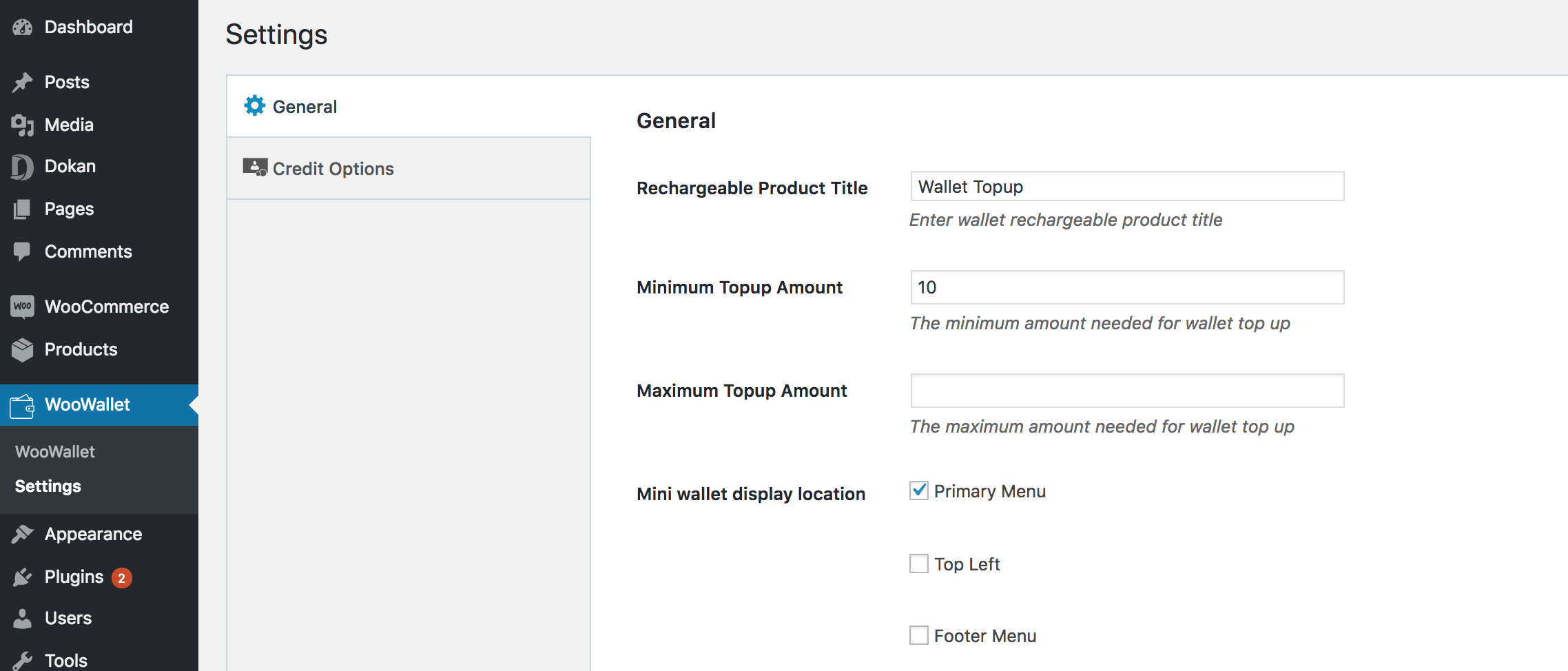This screenshot has width=1568, height=671.
Task: Open the WooWallet submenu link
Action: coord(55,452)
